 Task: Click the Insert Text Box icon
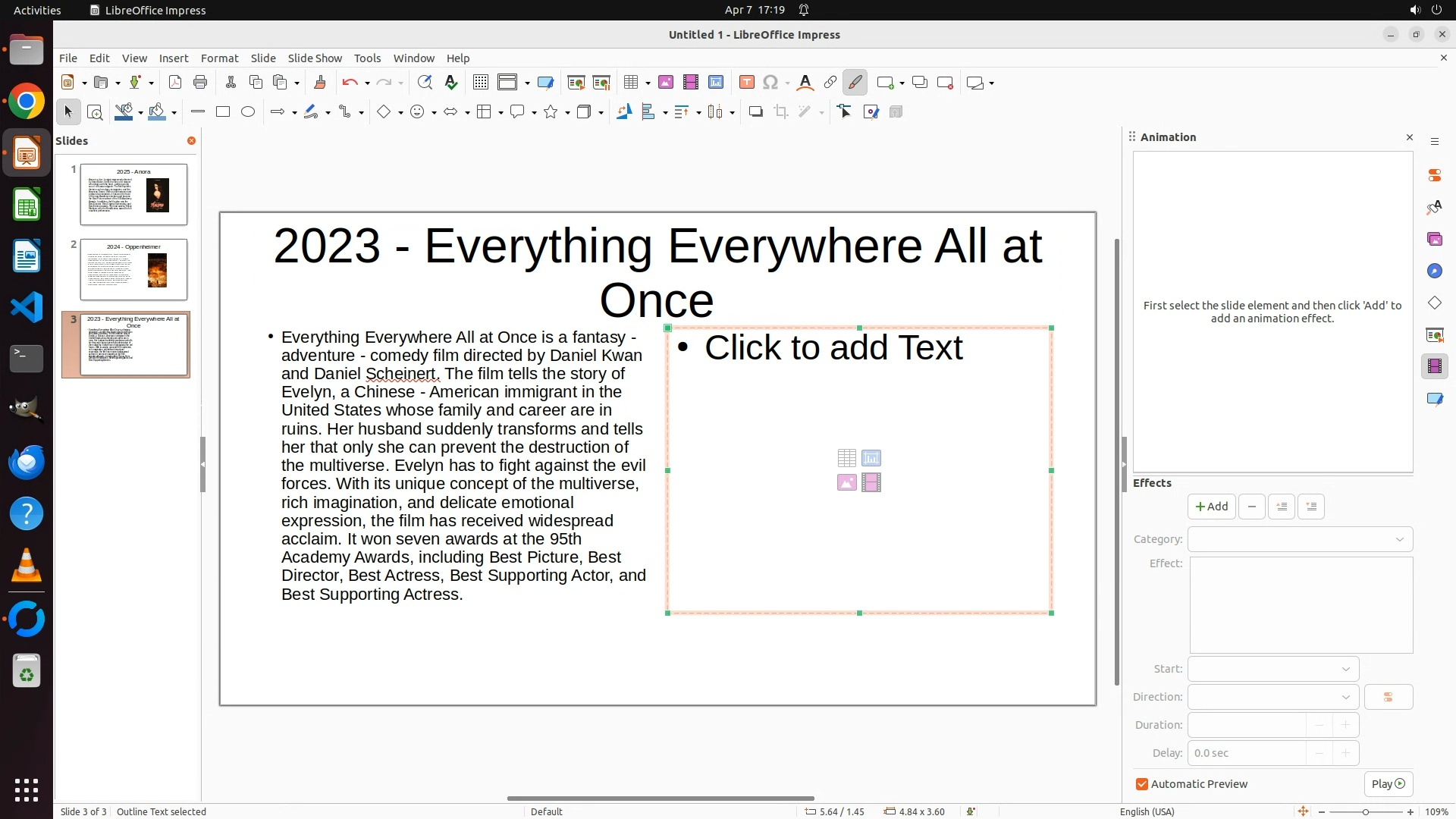tap(746, 83)
